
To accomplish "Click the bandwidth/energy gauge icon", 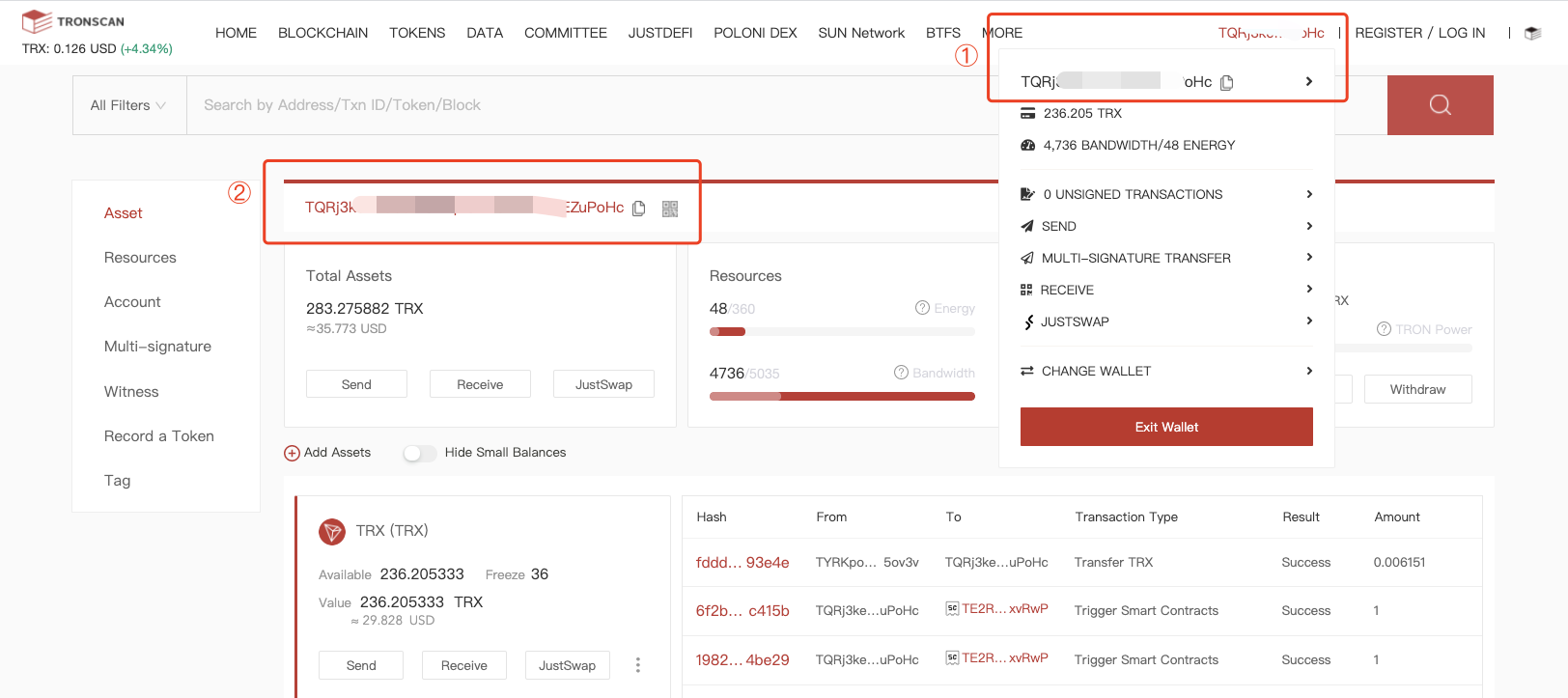I will 1027,146.
